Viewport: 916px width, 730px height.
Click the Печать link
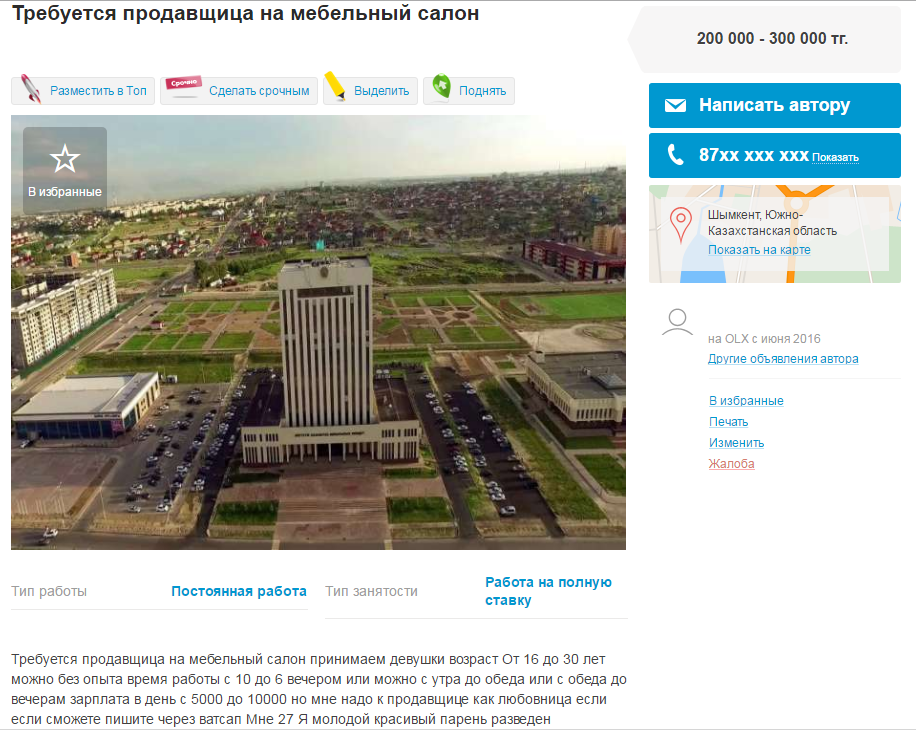728,422
